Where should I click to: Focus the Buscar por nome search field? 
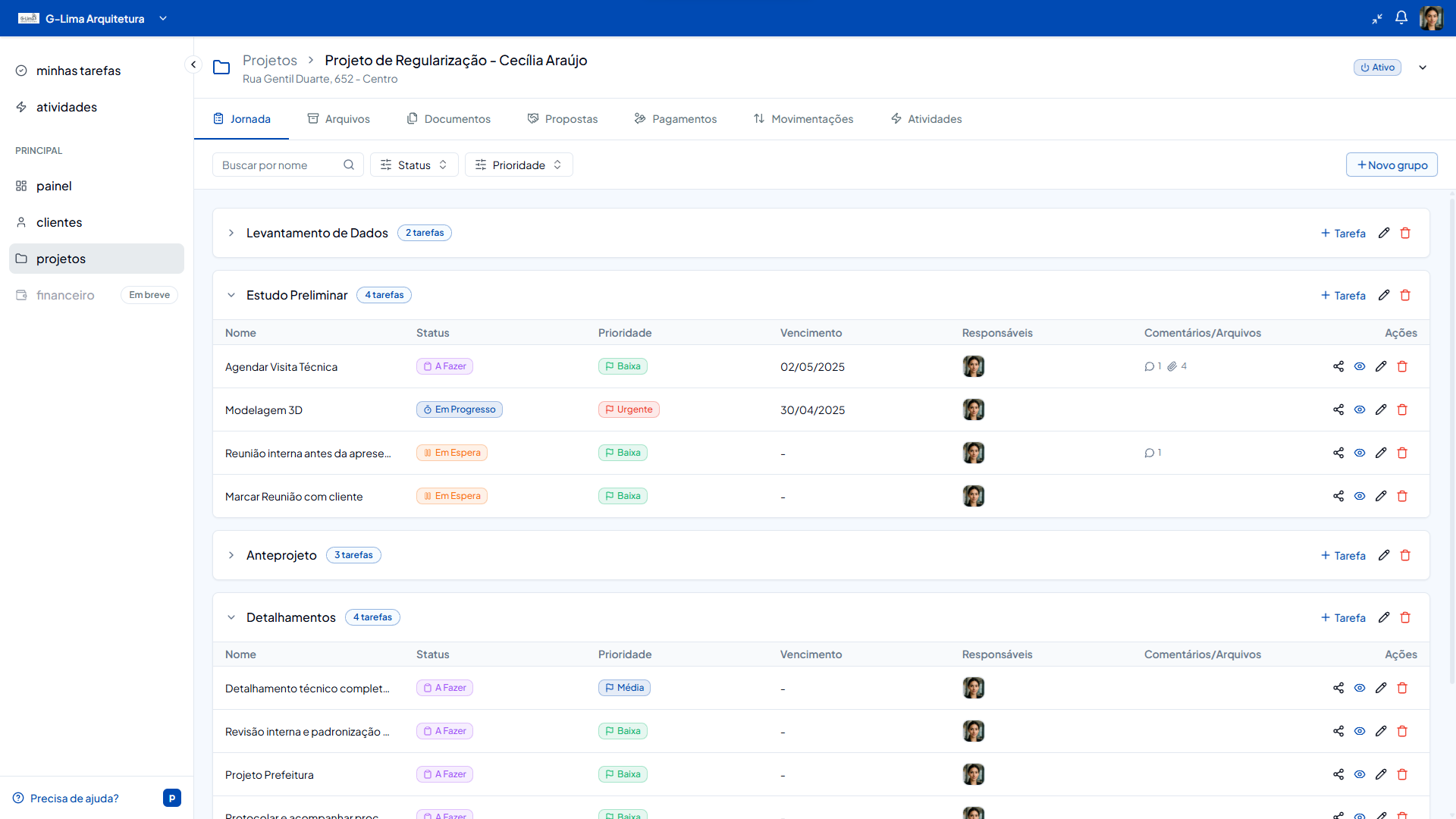click(x=288, y=165)
